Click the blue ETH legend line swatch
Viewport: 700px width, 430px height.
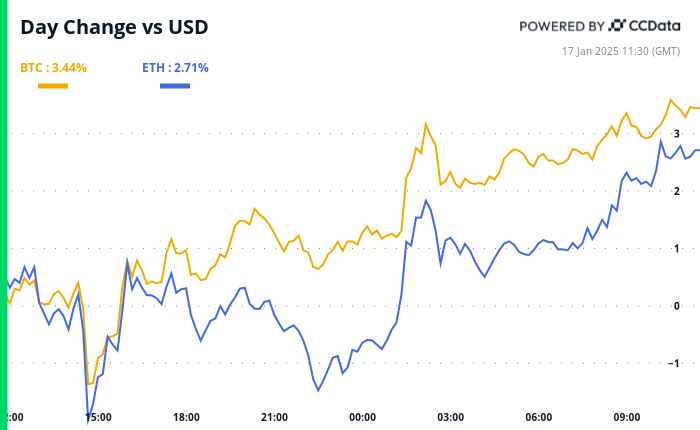pos(175,87)
